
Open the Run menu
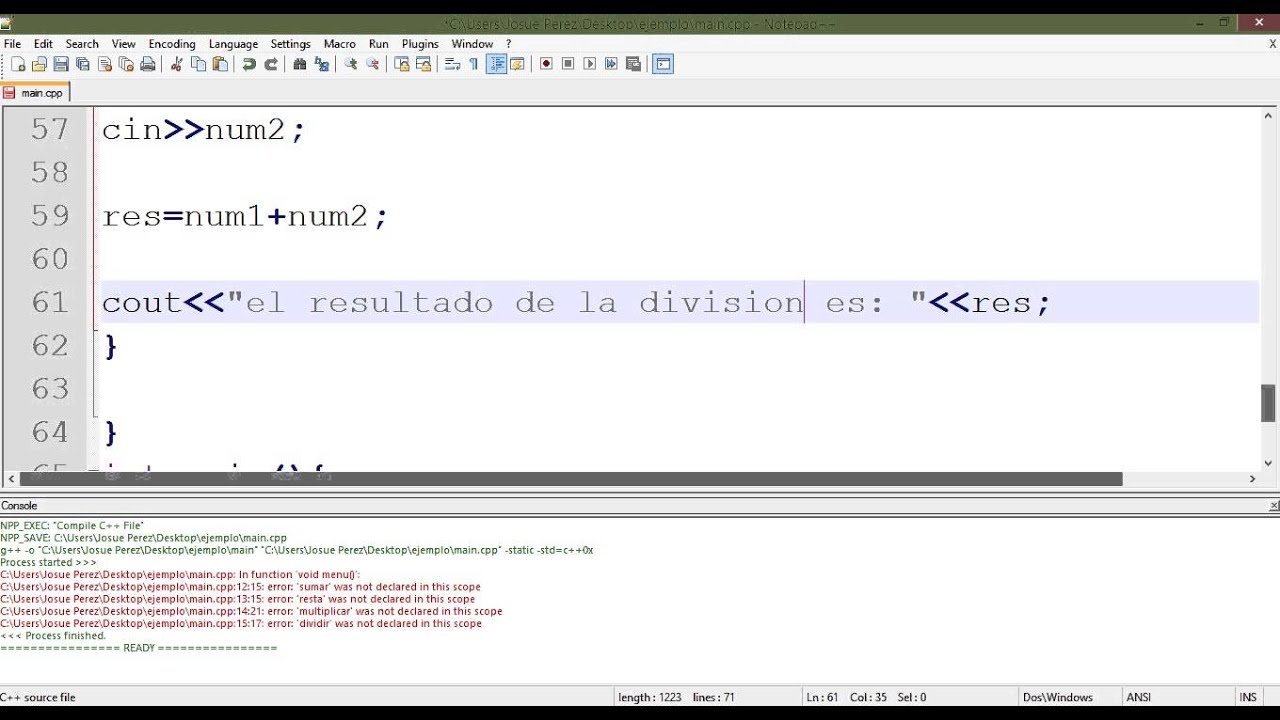click(379, 44)
